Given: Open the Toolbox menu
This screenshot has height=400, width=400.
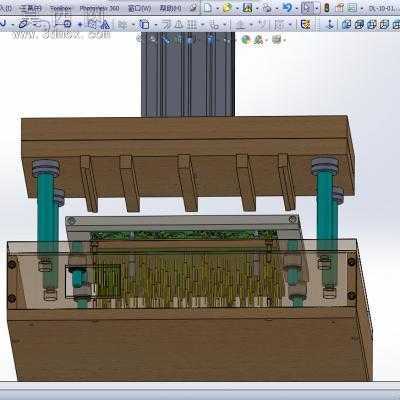Looking at the screenshot, I should pyautogui.click(x=61, y=8).
